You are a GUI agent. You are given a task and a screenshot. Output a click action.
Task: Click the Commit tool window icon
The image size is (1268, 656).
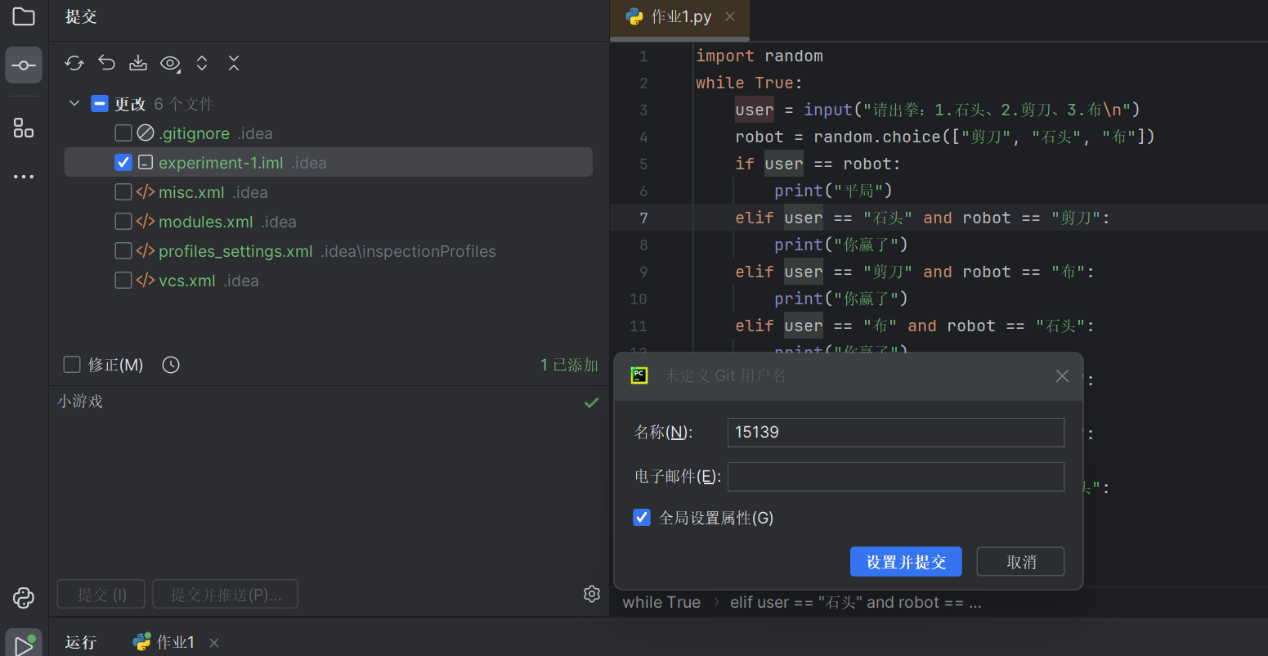point(23,65)
